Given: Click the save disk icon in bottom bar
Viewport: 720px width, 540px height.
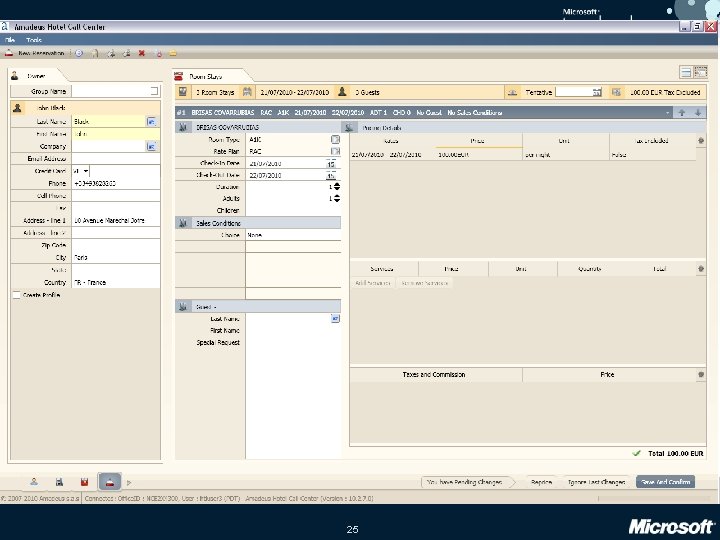Looking at the screenshot, I should tap(59, 482).
